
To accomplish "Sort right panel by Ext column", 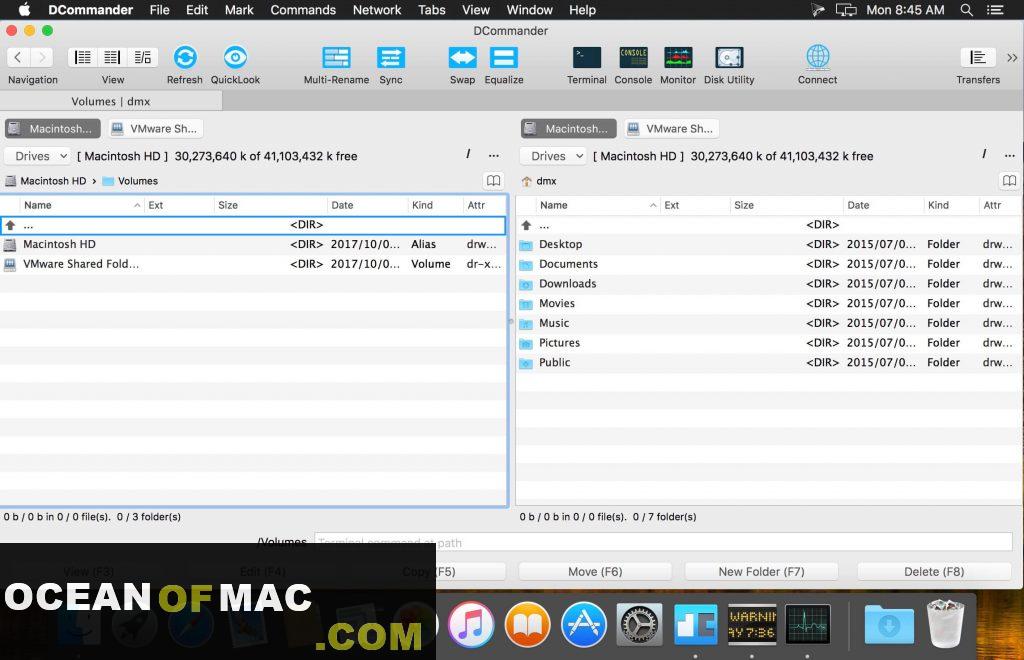I will click(695, 205).
